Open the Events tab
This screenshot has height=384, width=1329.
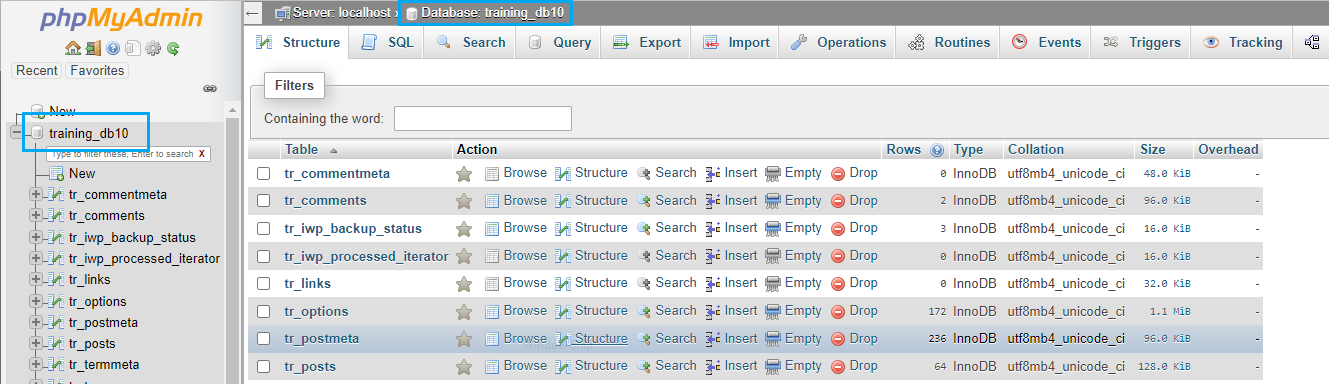point(1046,42)
